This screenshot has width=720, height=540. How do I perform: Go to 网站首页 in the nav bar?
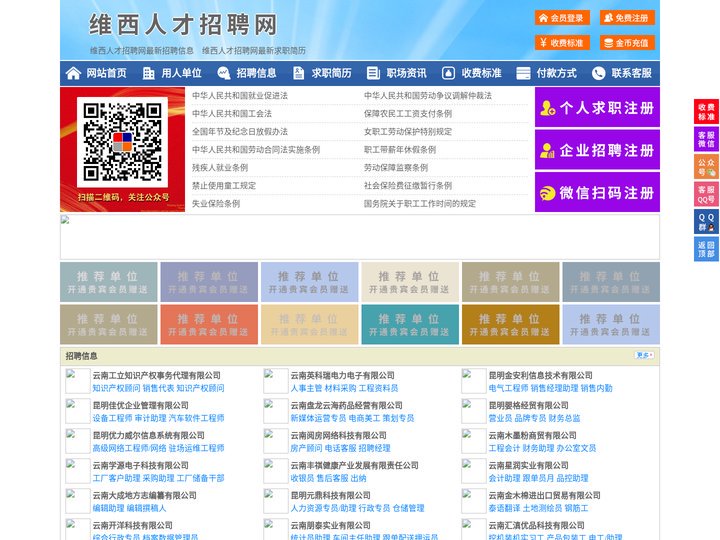107,73
